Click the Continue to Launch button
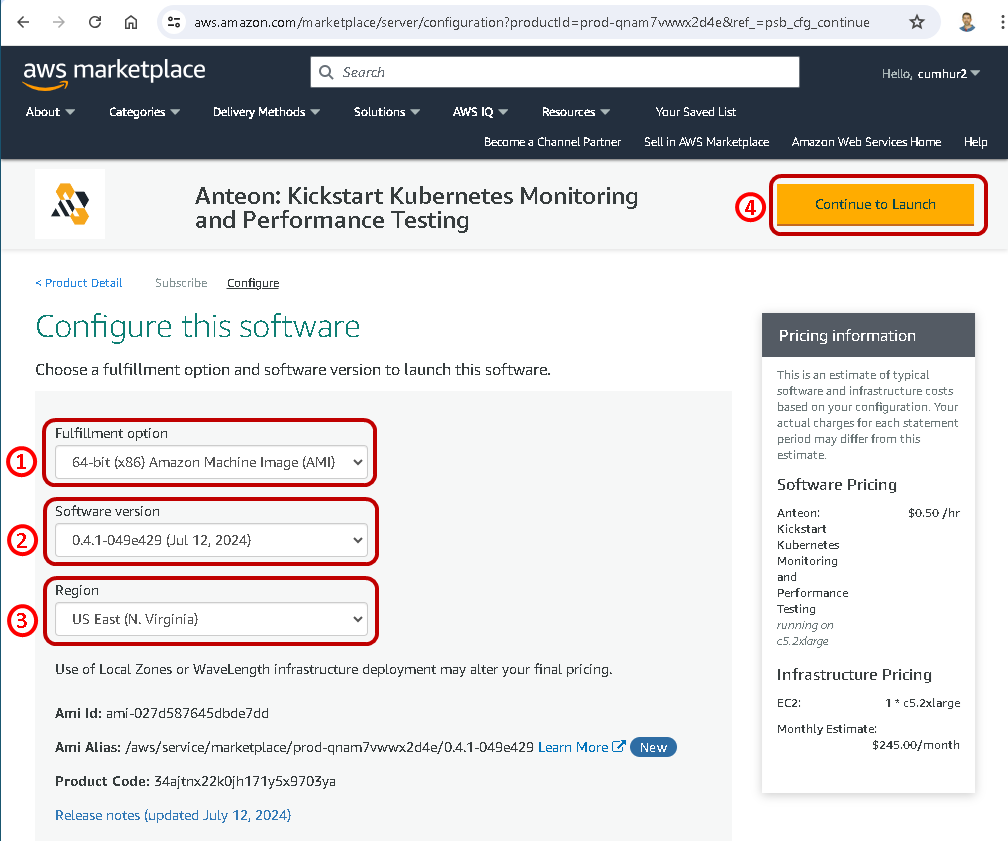 coord(875,204)
